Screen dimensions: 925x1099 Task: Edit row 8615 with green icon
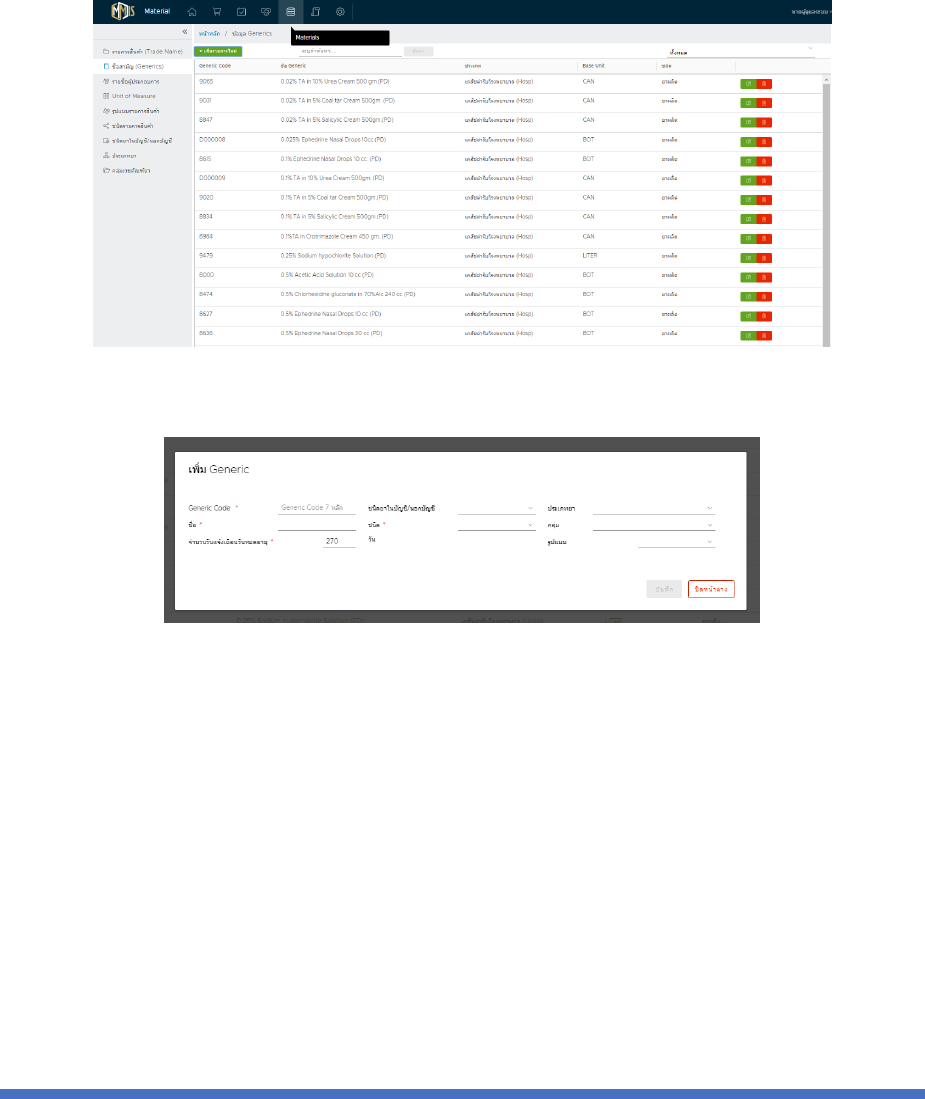coord(748,161)
